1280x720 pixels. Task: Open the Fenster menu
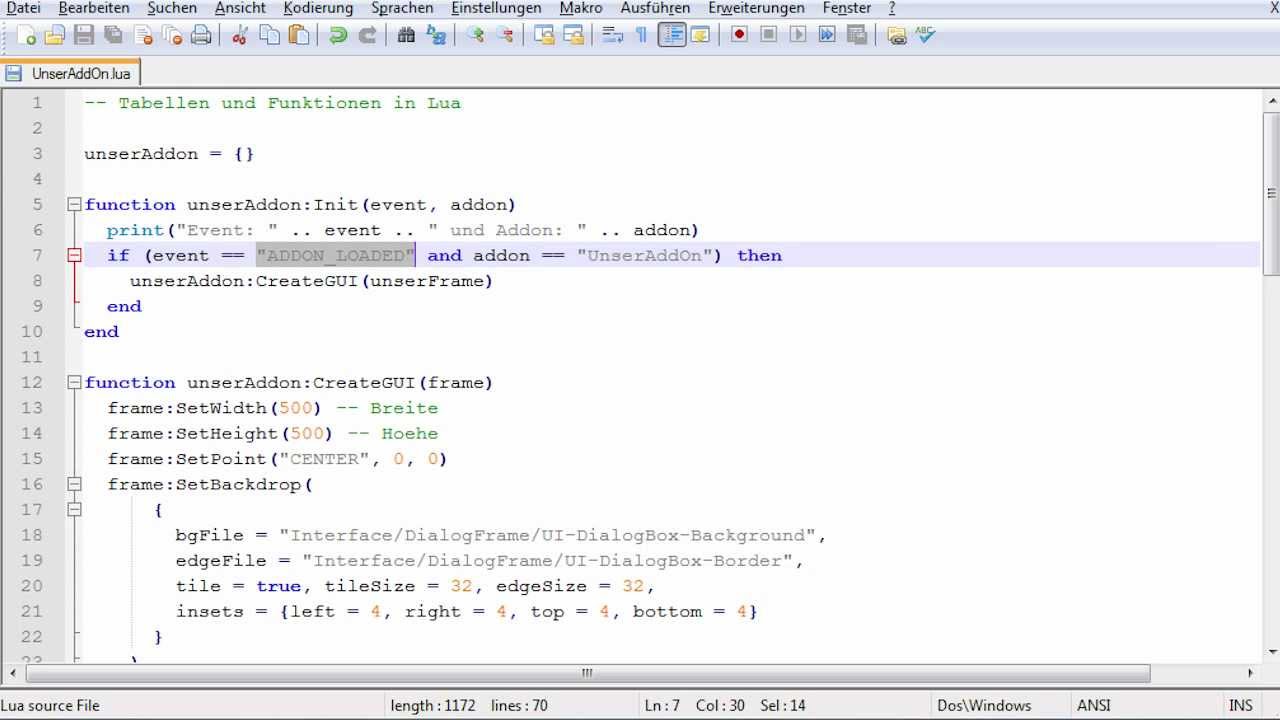pos(847,8)
